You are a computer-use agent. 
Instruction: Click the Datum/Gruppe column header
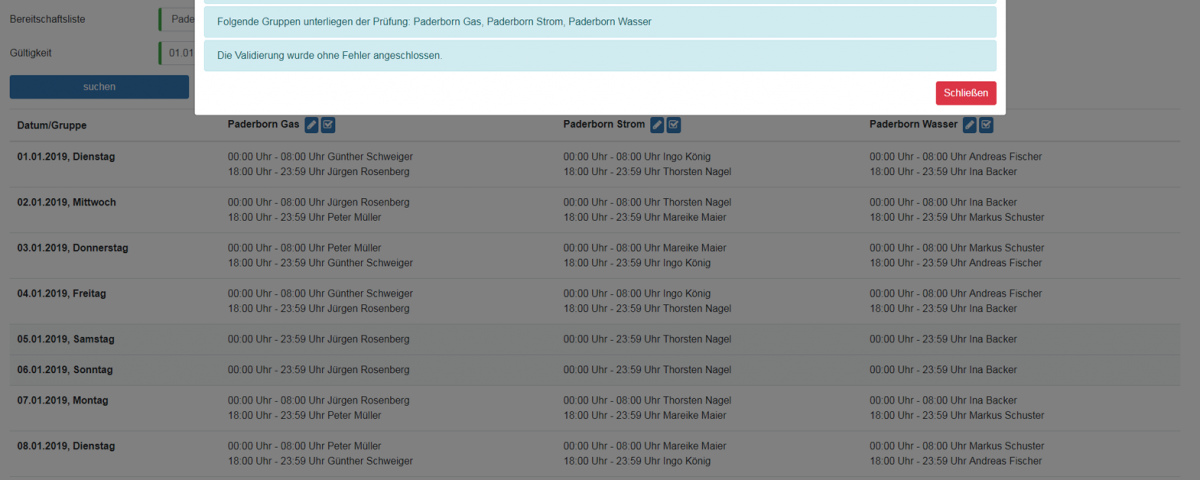point(52,126)
